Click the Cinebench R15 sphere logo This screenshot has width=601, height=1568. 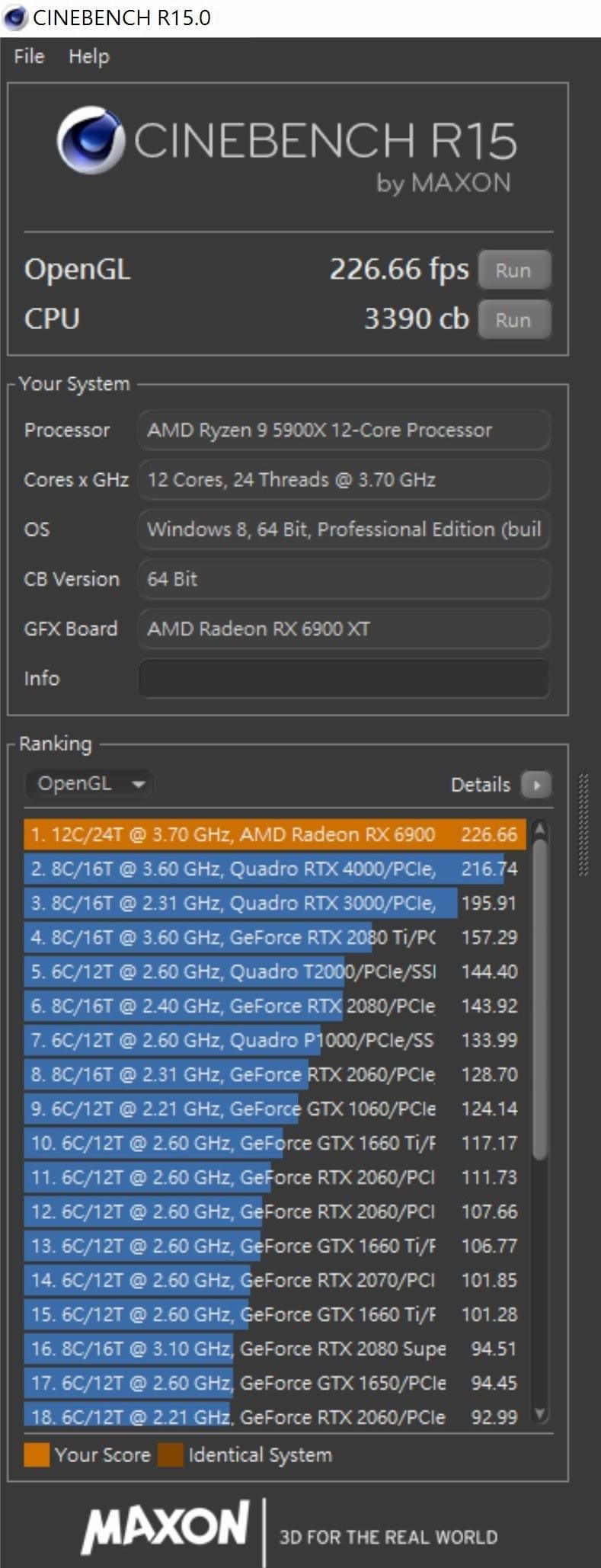point(90,140)
